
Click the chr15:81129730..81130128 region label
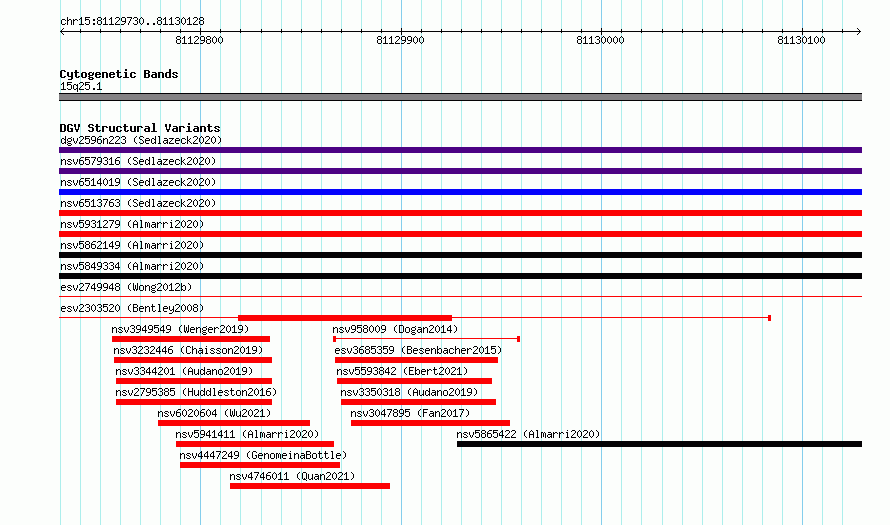[x=132, y=22]
